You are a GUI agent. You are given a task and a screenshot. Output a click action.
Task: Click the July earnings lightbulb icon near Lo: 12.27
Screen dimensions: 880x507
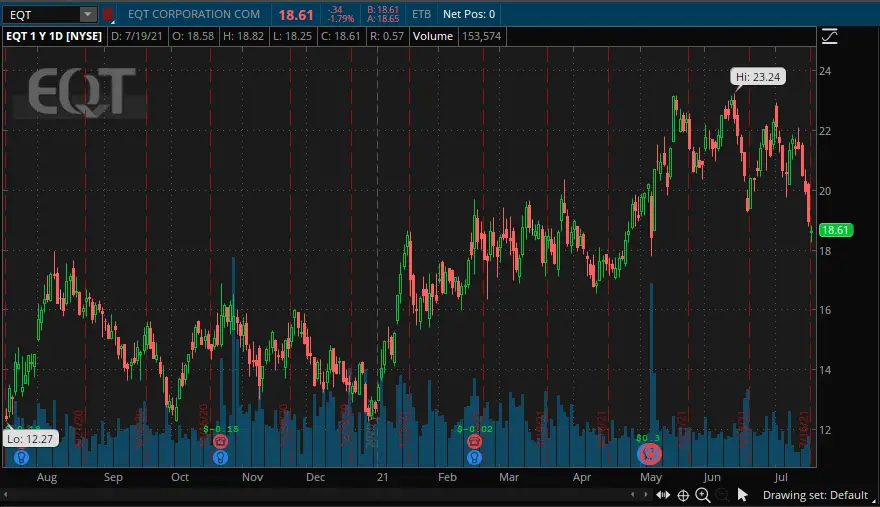click(21, 458)
